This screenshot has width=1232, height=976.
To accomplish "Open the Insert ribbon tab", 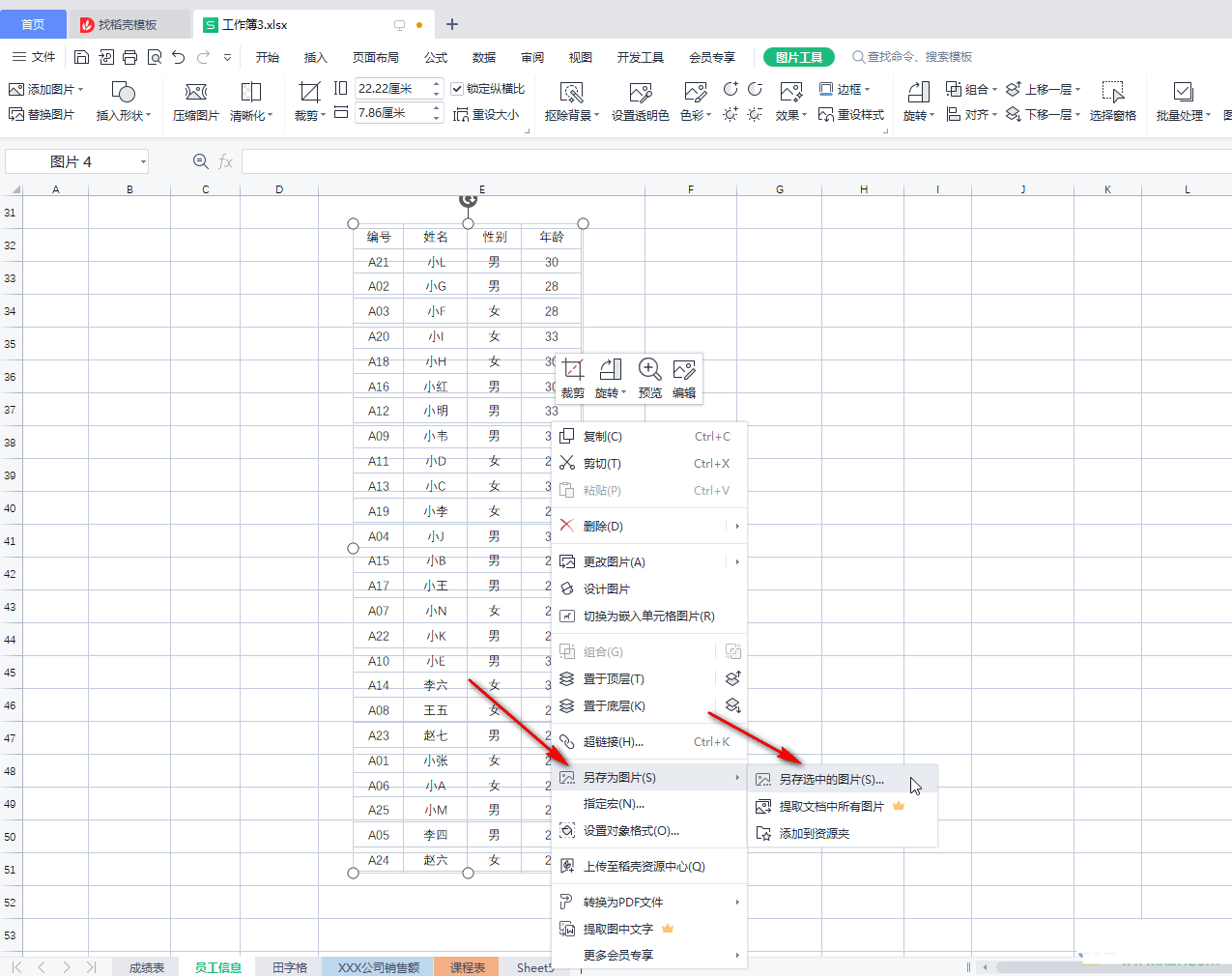I will pos(315,58).
